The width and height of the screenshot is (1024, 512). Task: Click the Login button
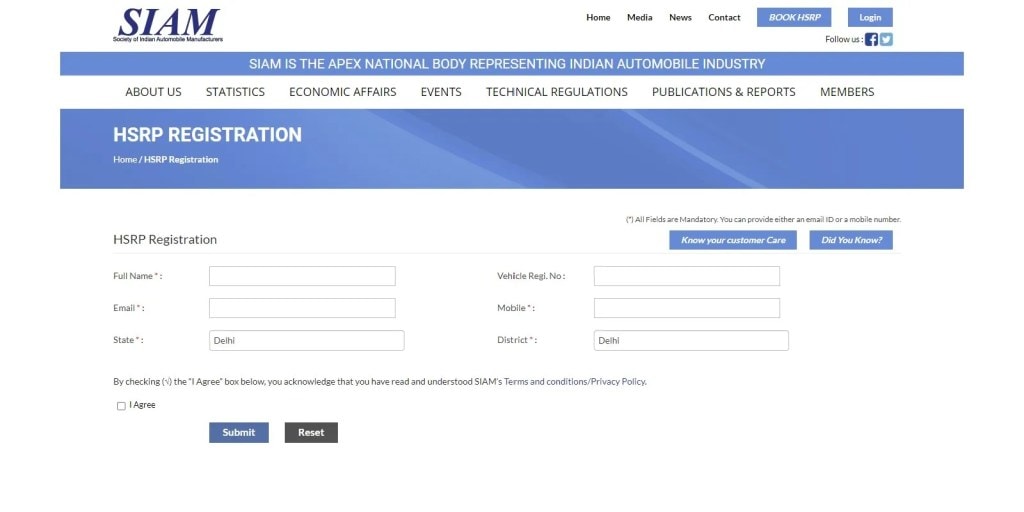point(870,18)
